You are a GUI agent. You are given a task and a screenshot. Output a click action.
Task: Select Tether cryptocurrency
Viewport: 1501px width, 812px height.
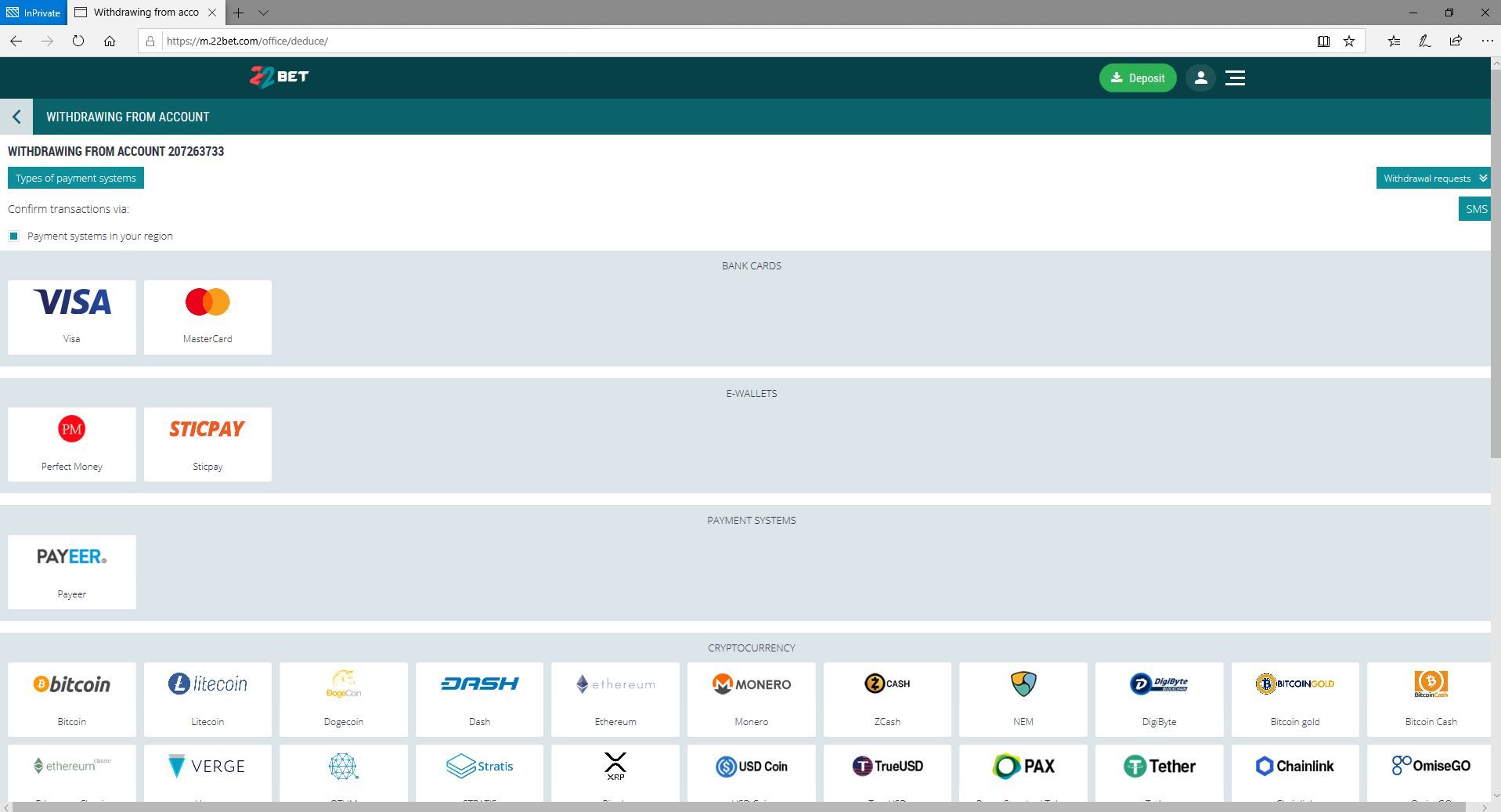pyautogui.click(x=1159, y=773)
